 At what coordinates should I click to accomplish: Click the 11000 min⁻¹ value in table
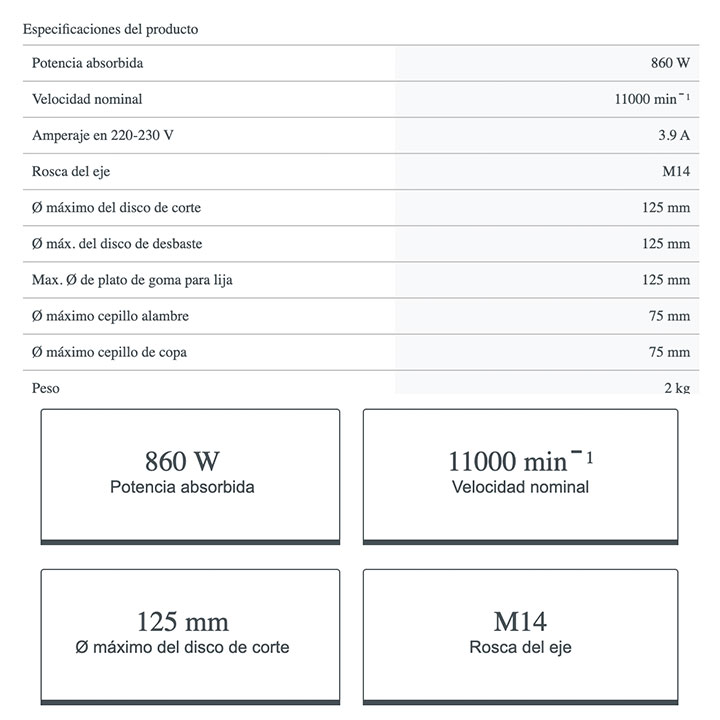pyautogui.click(x=652, y=99)
